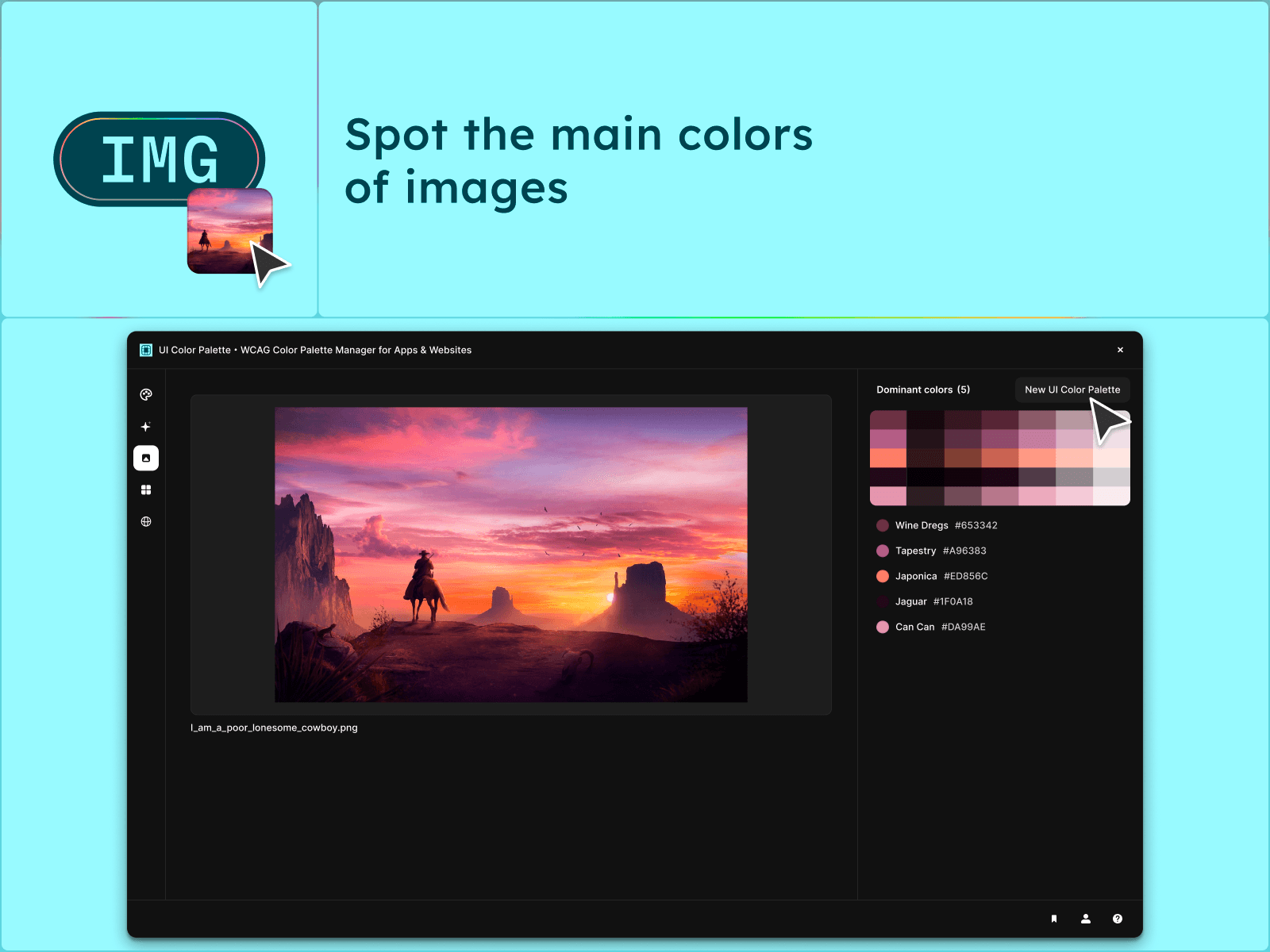The height and width of the screenshot is (952, 1270).
Task: Click the #DA99AE hex value
Action: pos(964,627)
